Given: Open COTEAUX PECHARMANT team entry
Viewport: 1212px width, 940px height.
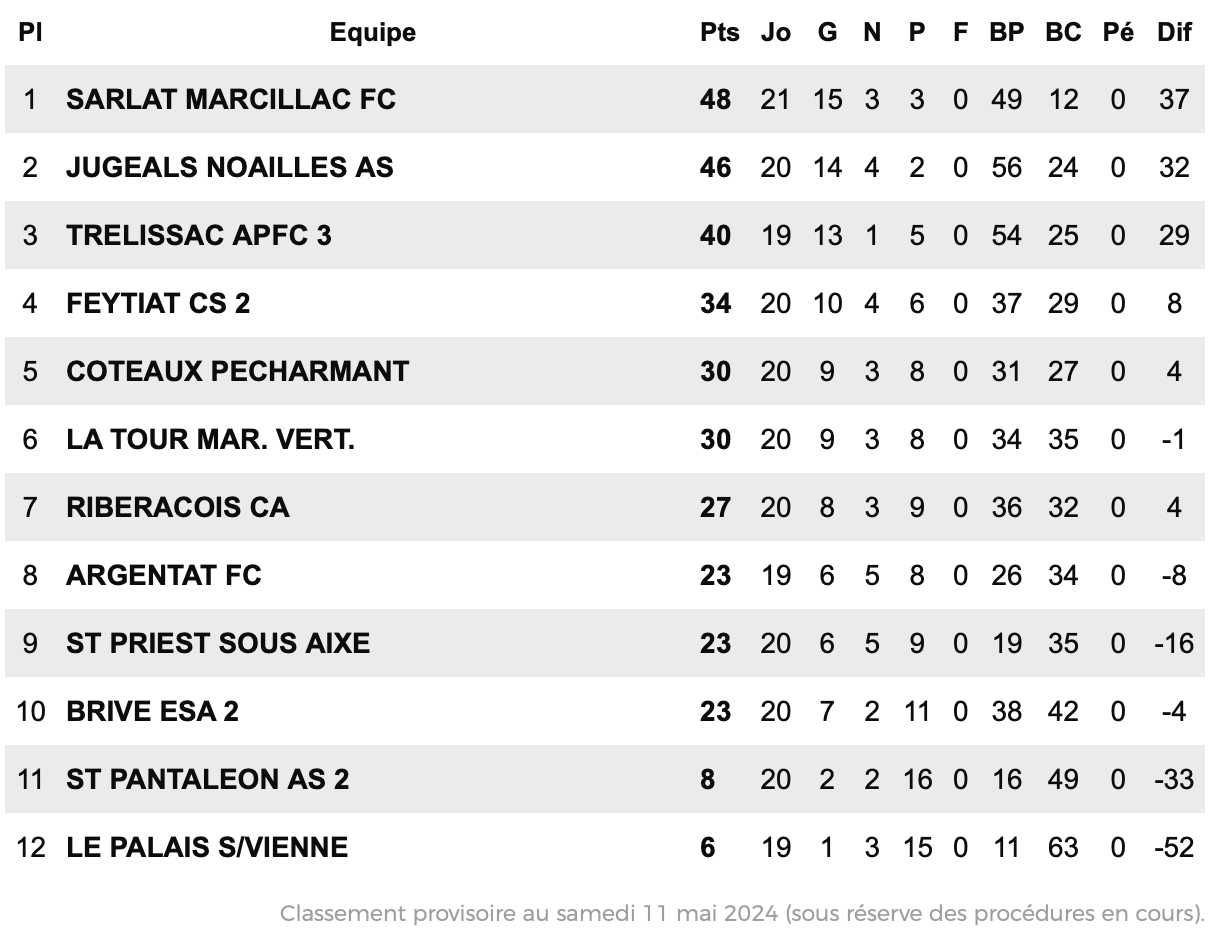Looking at the screenshot, I should [x=238, y=371].
